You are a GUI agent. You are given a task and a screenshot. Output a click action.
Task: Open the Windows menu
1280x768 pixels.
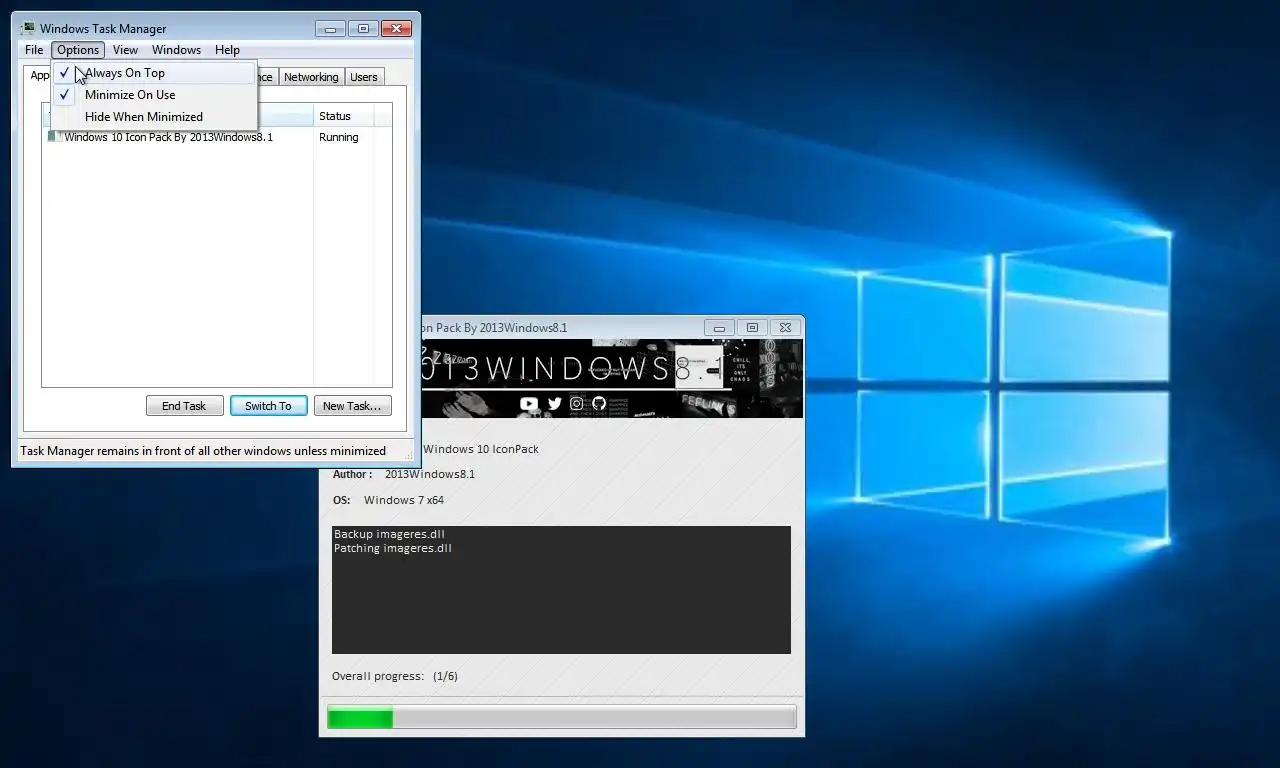(x=176, y=50)
